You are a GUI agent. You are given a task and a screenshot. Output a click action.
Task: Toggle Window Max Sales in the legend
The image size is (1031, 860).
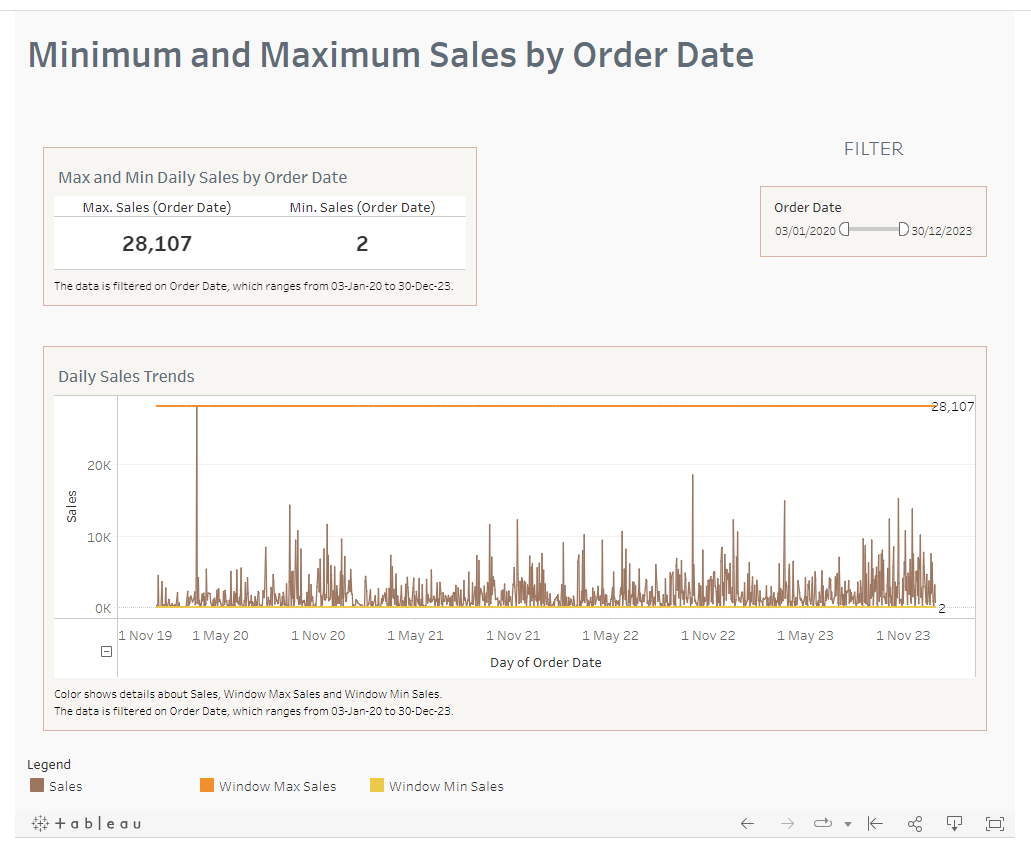pos(207,786)
